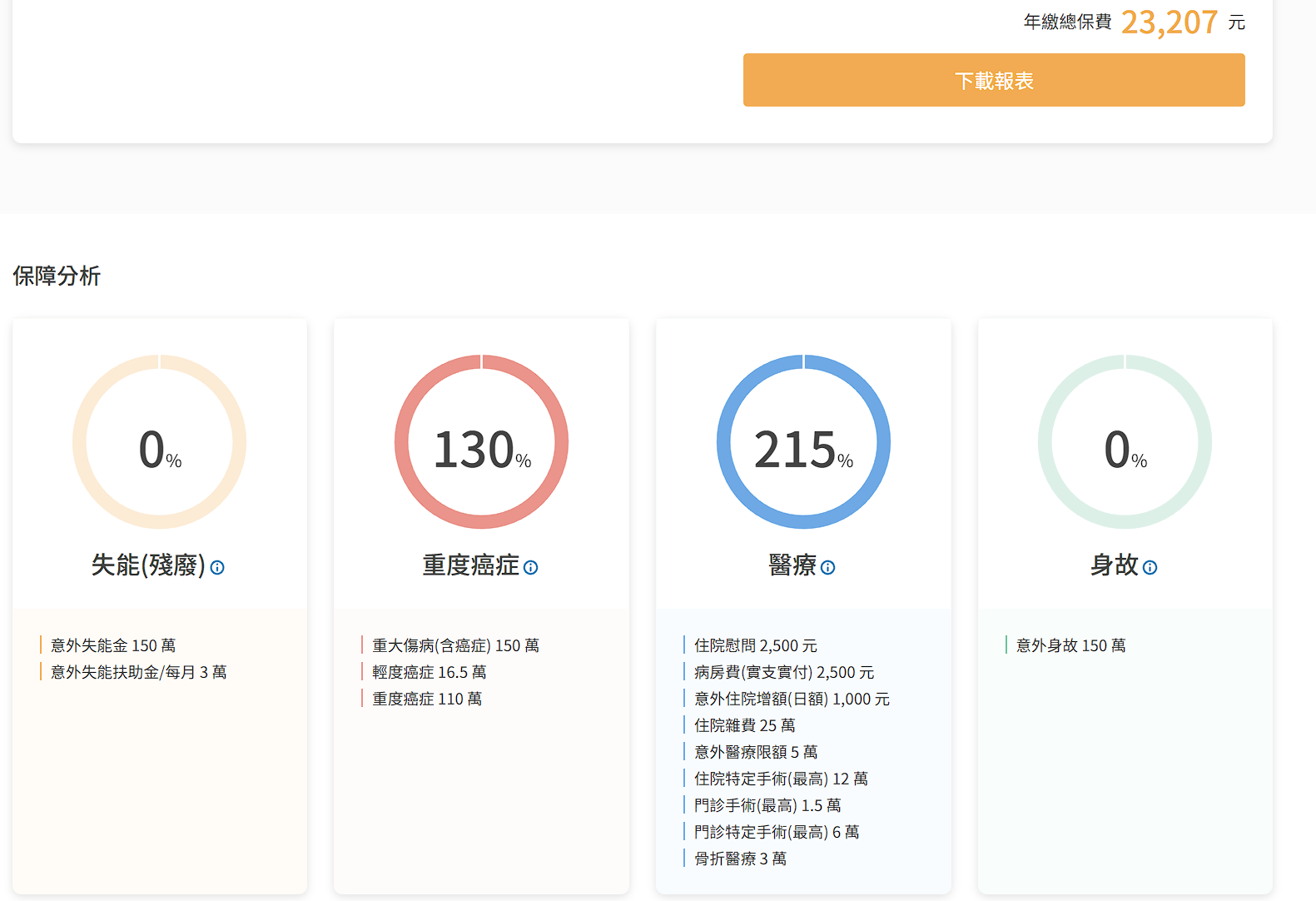Click the blue 215% medical progress ring
The image size is (1316, 901).
[x=803, y=442]
